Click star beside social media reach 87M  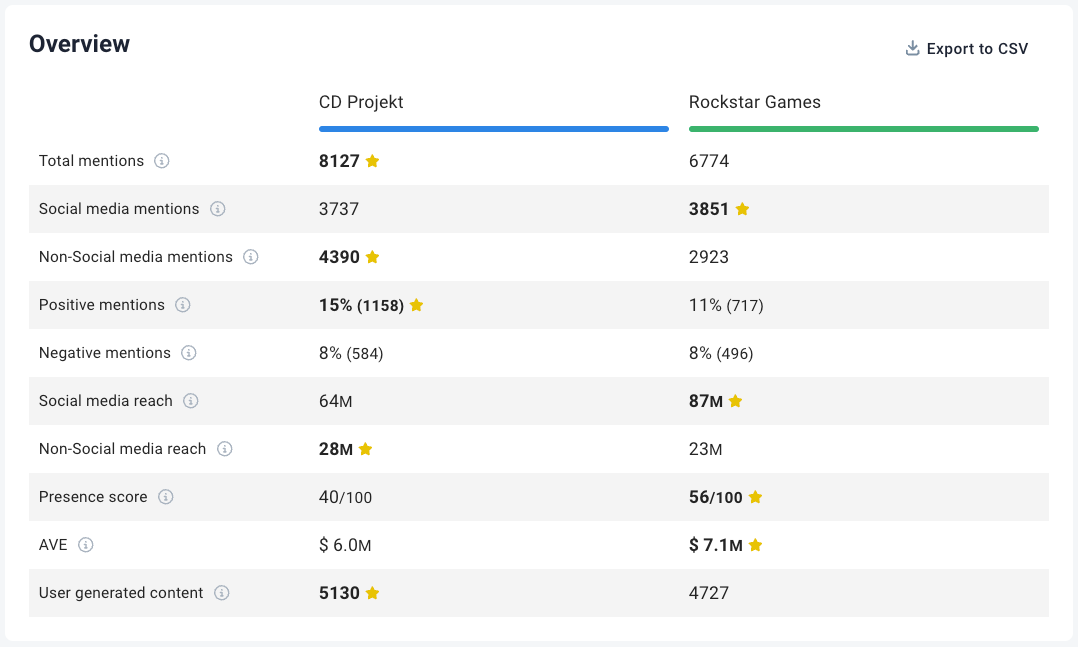[736, 401]
